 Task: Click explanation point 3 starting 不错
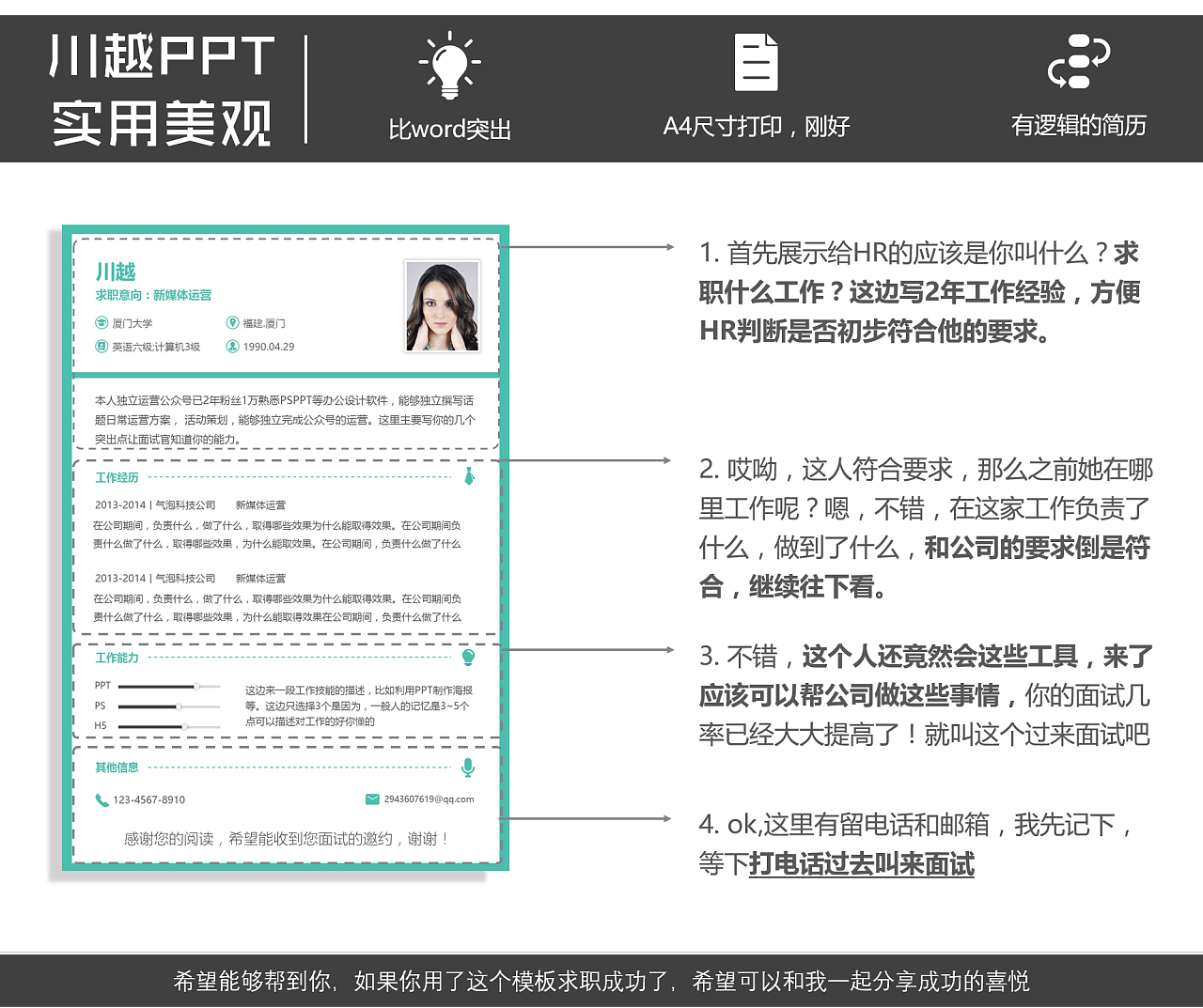point(925,695)
